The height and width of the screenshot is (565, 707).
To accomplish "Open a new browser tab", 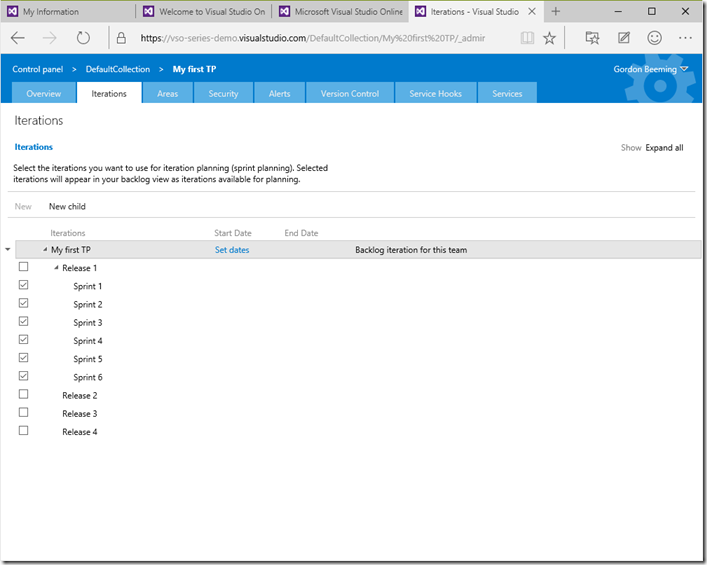I will 556,11.
